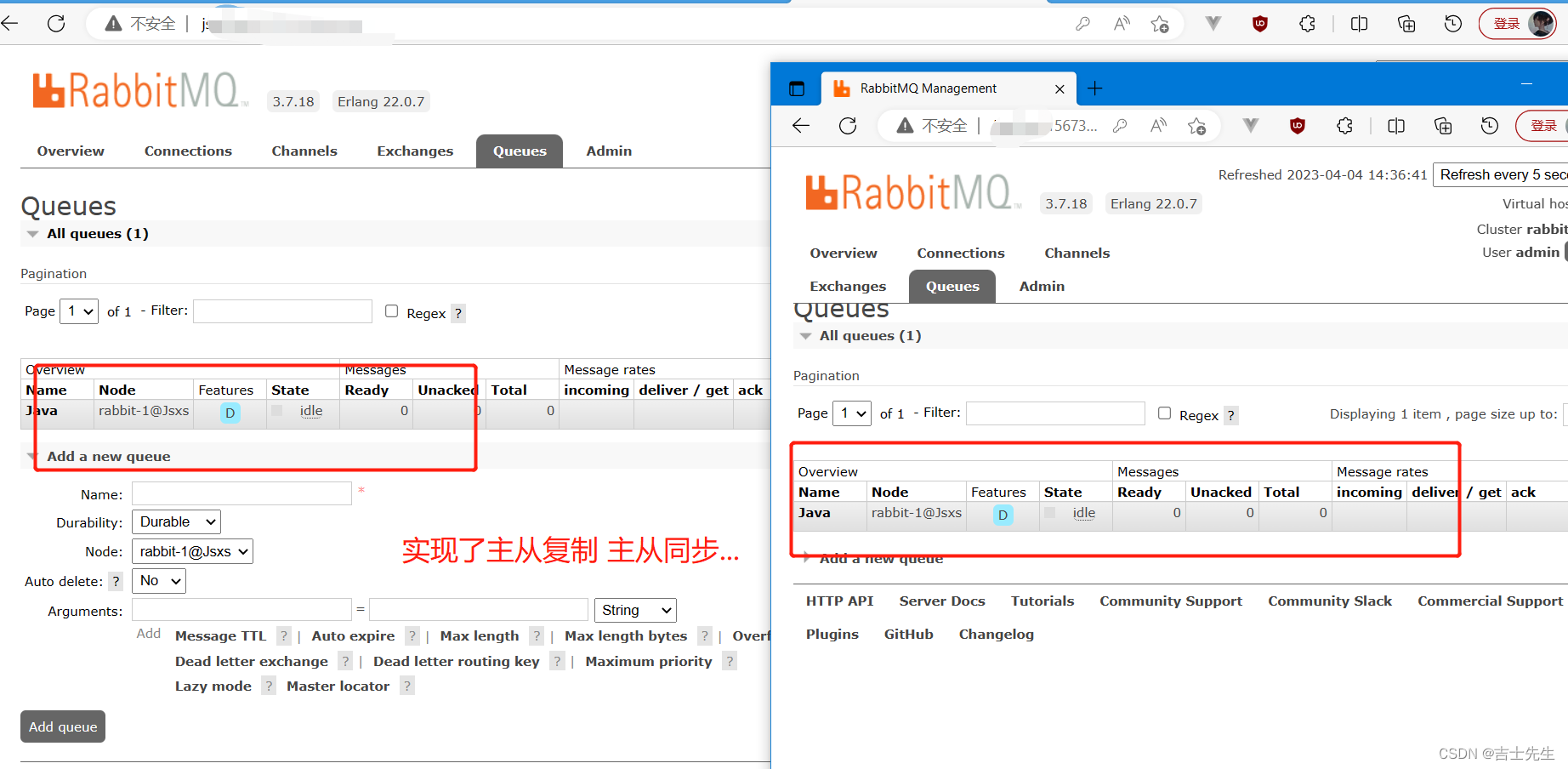Open history icon in right browser toolbar
Screen dimensions: 1568x769
click(1490, 126)
